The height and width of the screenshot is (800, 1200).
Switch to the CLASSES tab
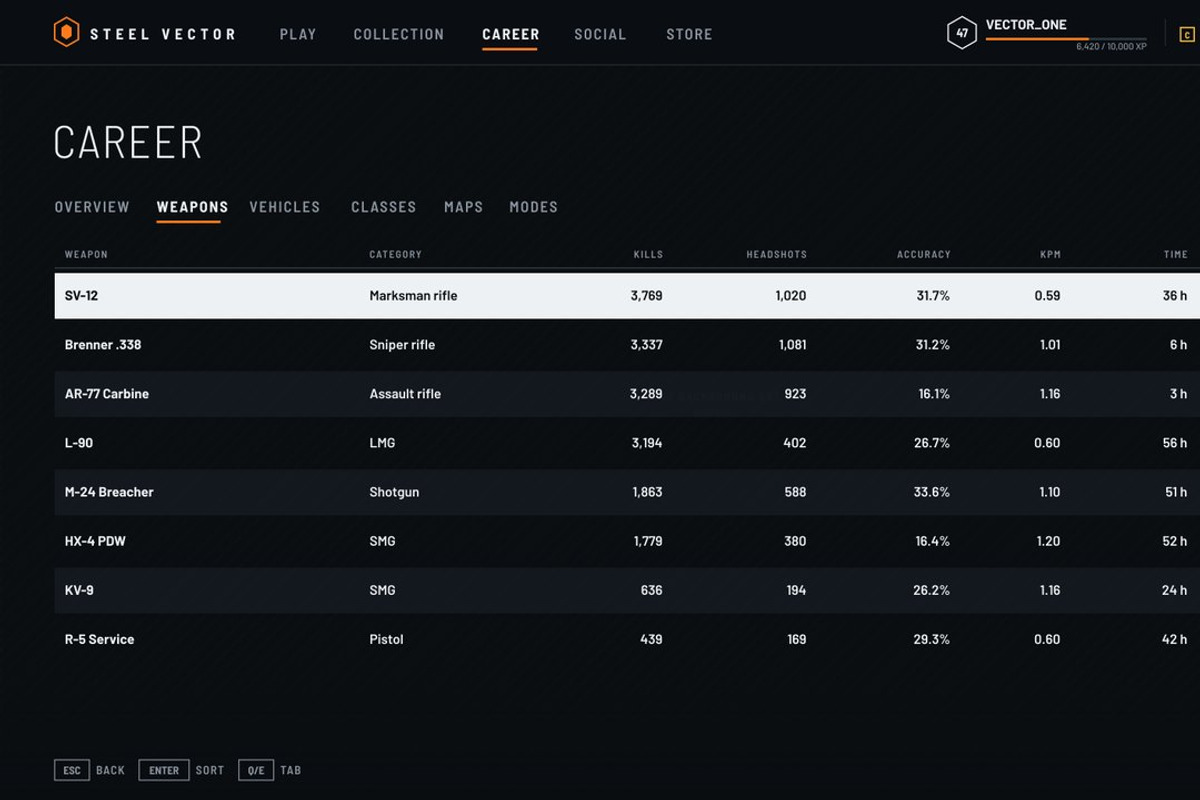383,207
